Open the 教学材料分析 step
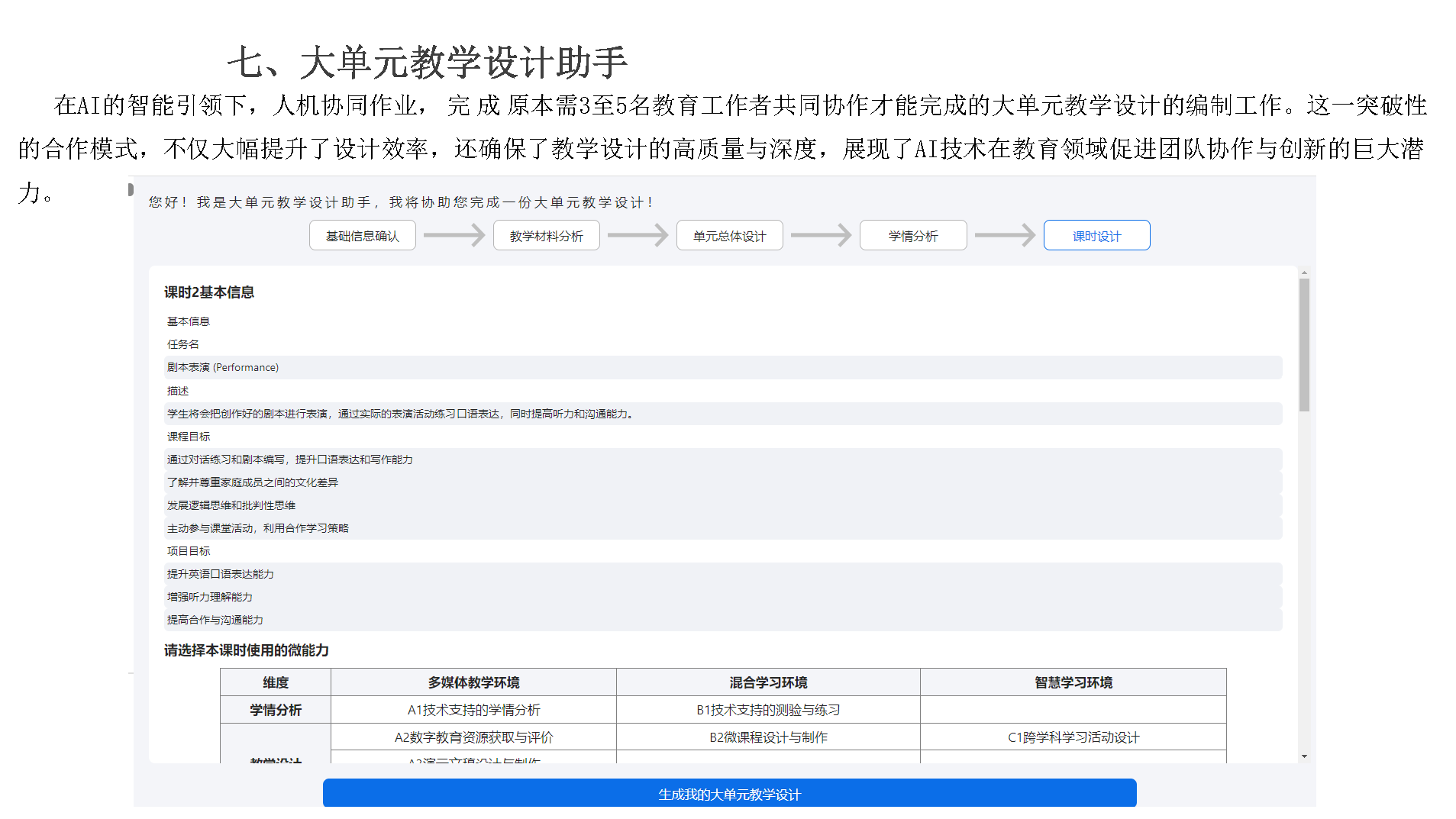Viewport: 1456px width, 819px height. coord(546,236)
